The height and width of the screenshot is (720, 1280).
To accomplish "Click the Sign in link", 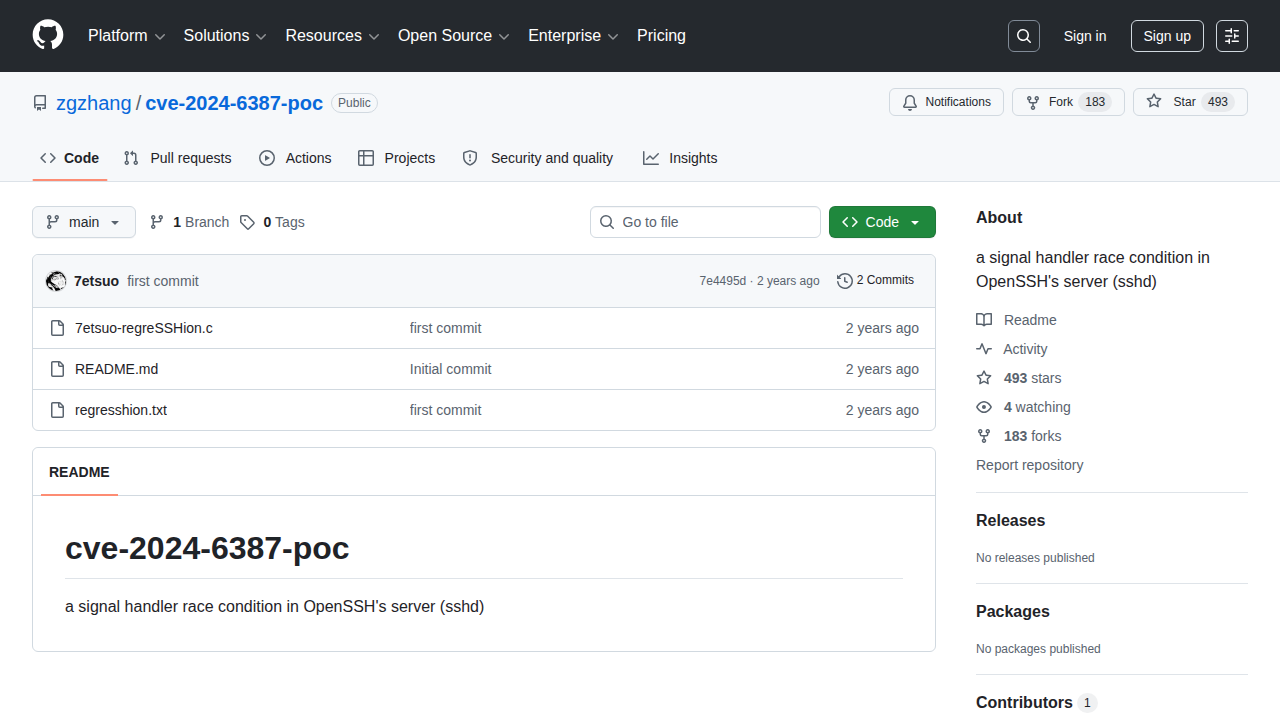I will point(1085,36).
